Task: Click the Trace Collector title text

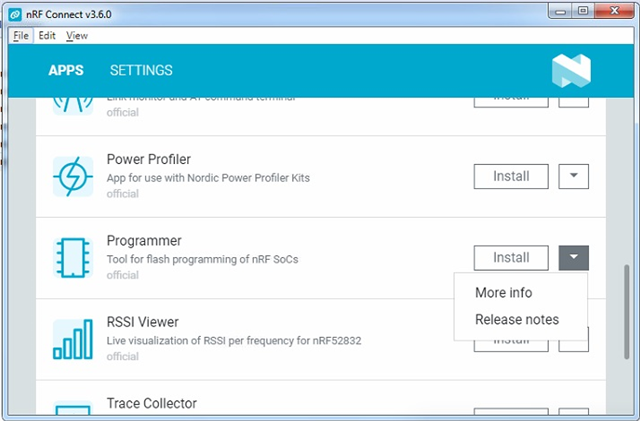Action: [151, 403]
